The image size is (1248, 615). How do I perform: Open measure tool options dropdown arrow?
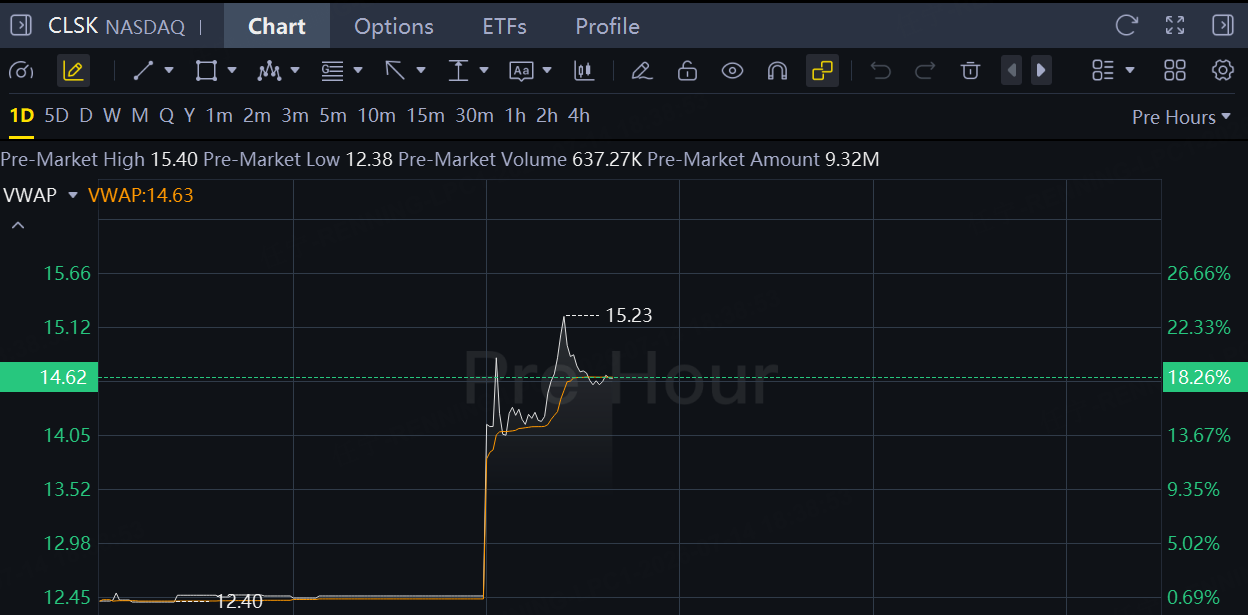[x=484, y=71]
